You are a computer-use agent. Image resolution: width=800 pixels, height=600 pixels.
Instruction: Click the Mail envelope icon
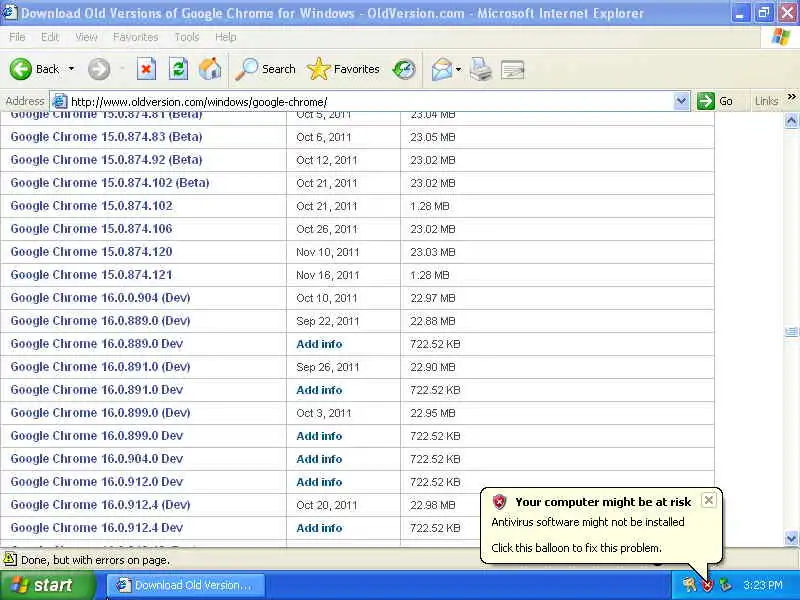pyautogui.click(x=441, y=69)
